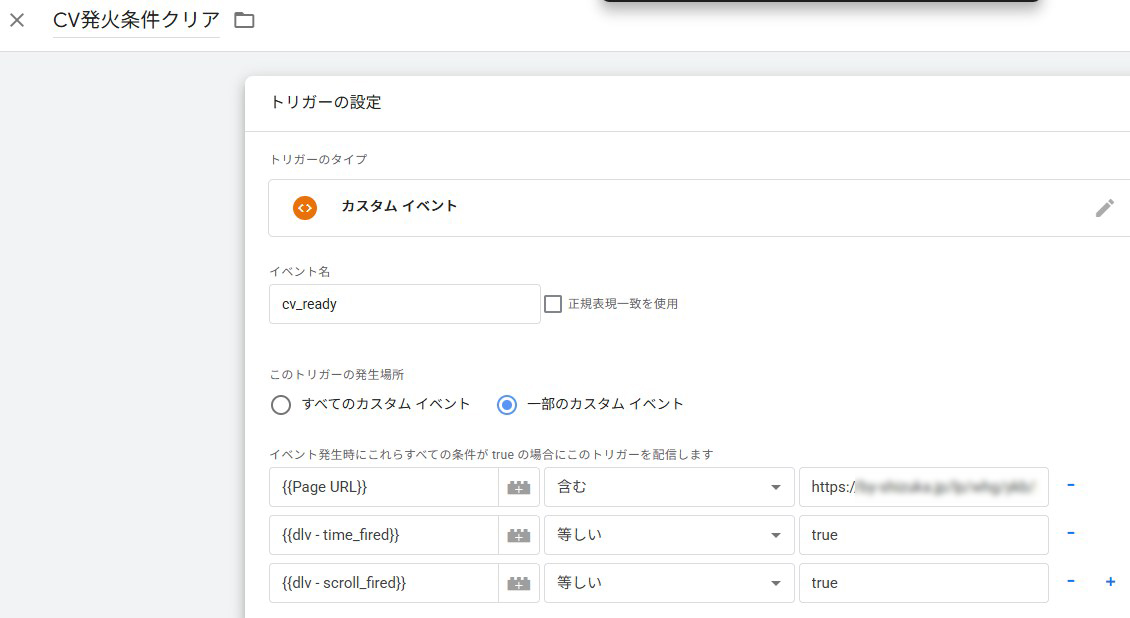Screen dimensions: 1130x618
Task: Click the {{dlv - time_fired}} variable field
Action: [x=383, y=535]
